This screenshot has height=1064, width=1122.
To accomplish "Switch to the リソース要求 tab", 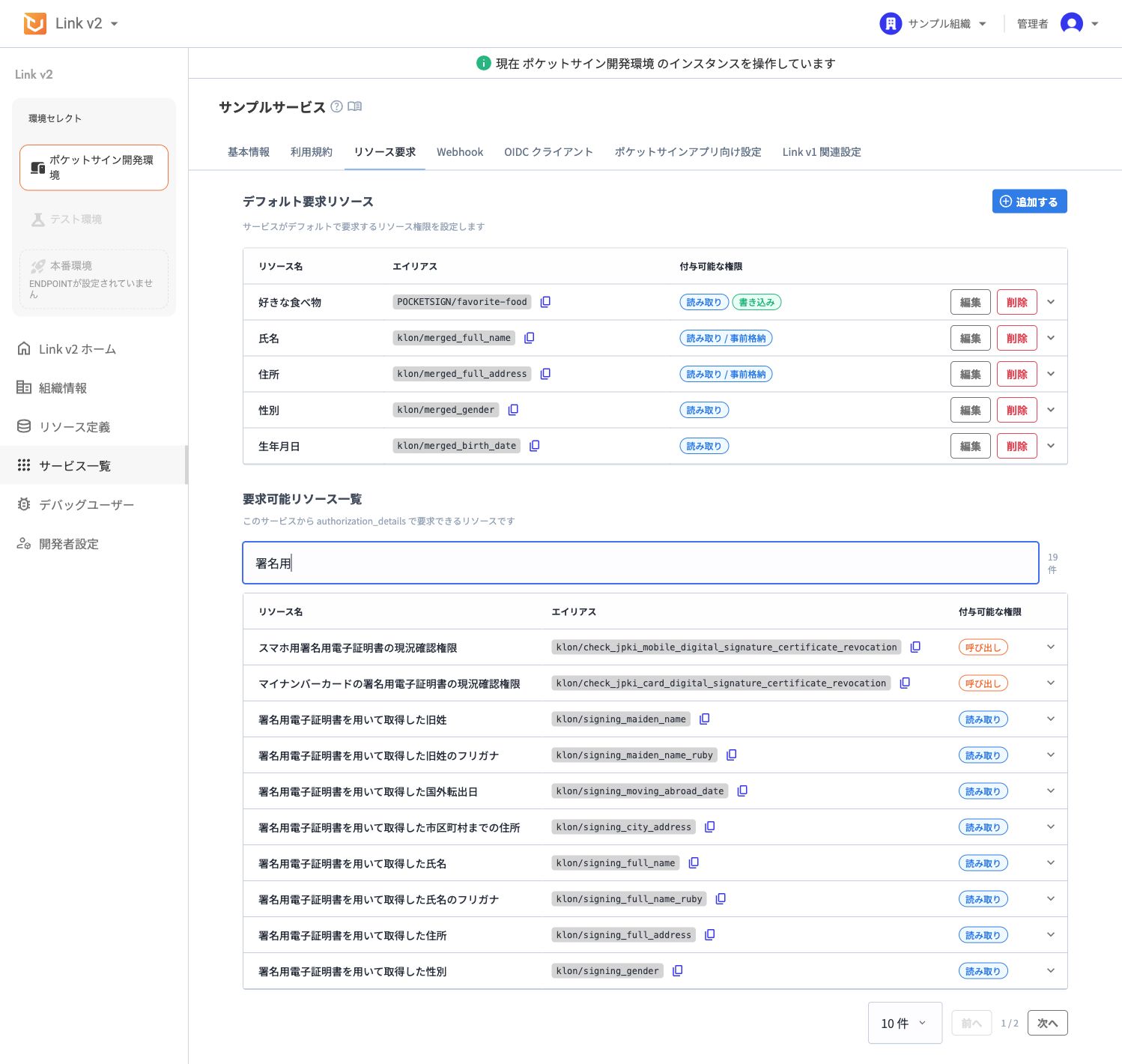I will 385,152.
